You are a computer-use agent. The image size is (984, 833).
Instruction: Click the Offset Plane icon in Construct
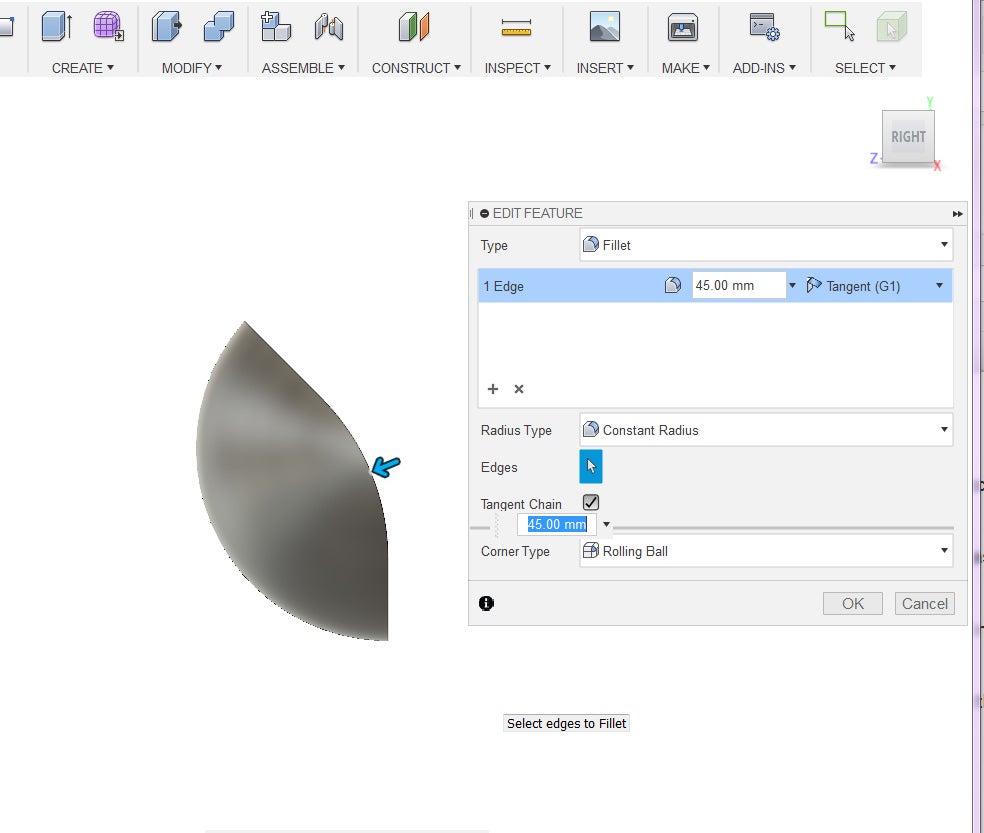point(414,27)
